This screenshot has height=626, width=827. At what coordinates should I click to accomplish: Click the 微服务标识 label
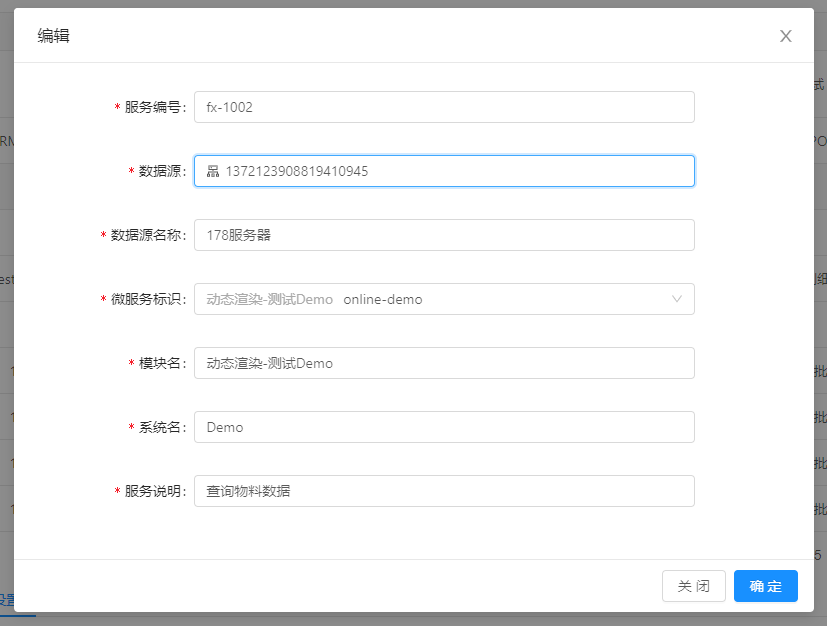point(146,299)
